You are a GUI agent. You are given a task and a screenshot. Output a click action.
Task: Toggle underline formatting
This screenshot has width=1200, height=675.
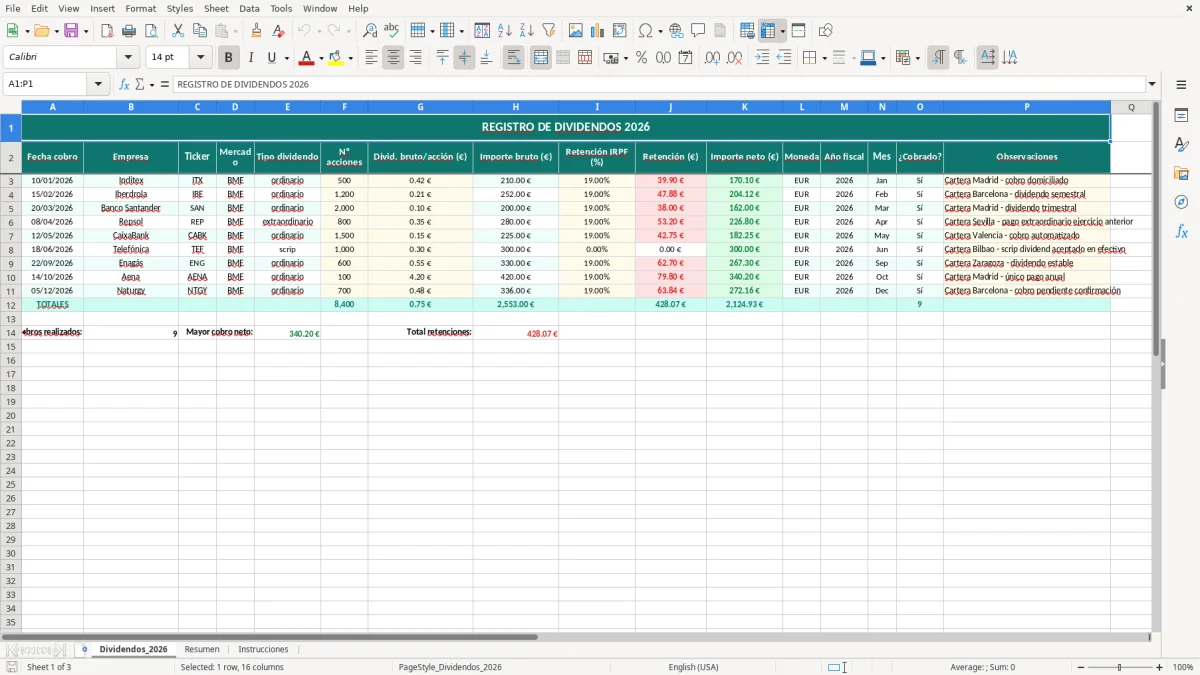coord(271,58)
